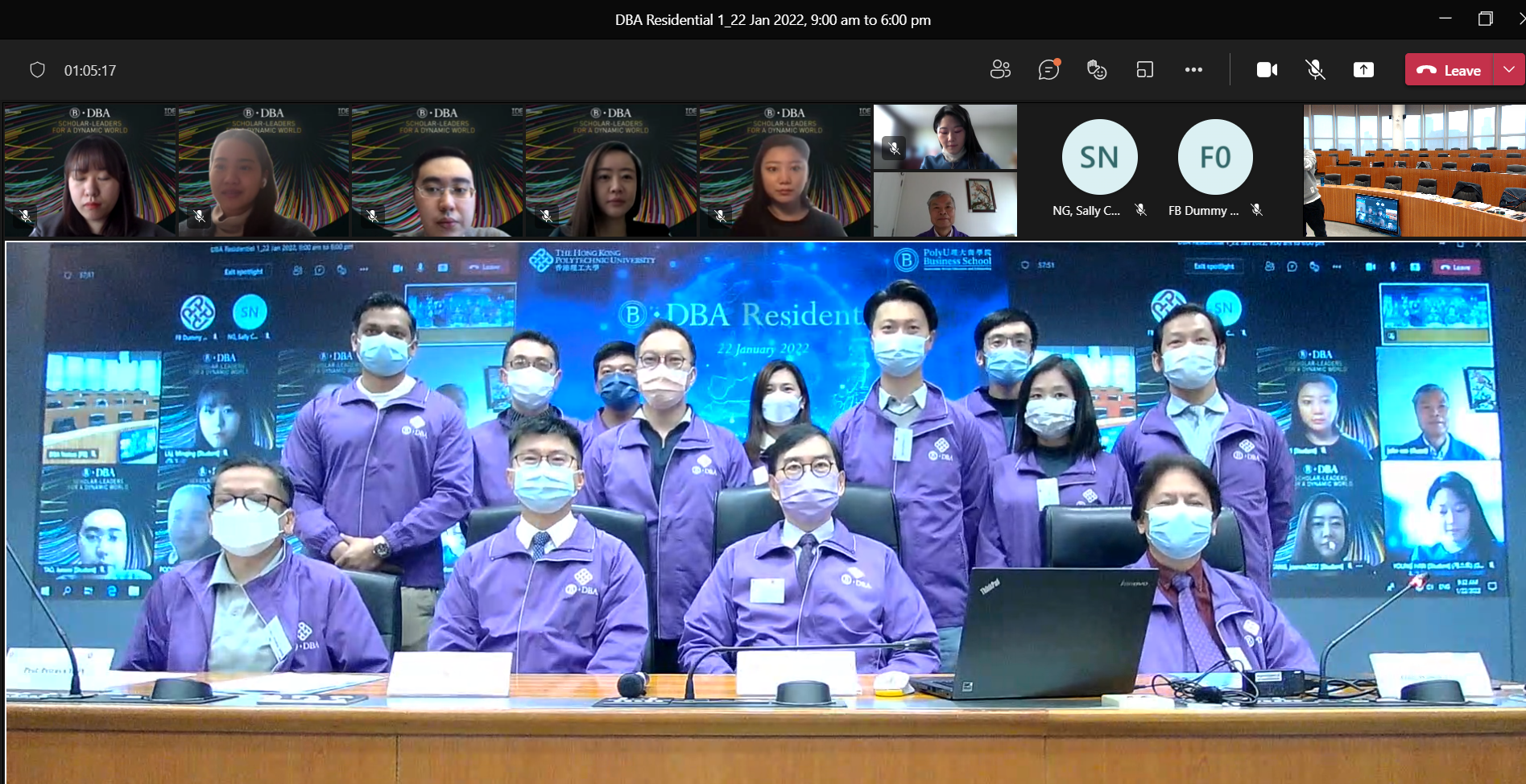Click the muted mic icon beside NG, Sally
Viewport: 1526px width, 784px height.
pos(1141,210)
